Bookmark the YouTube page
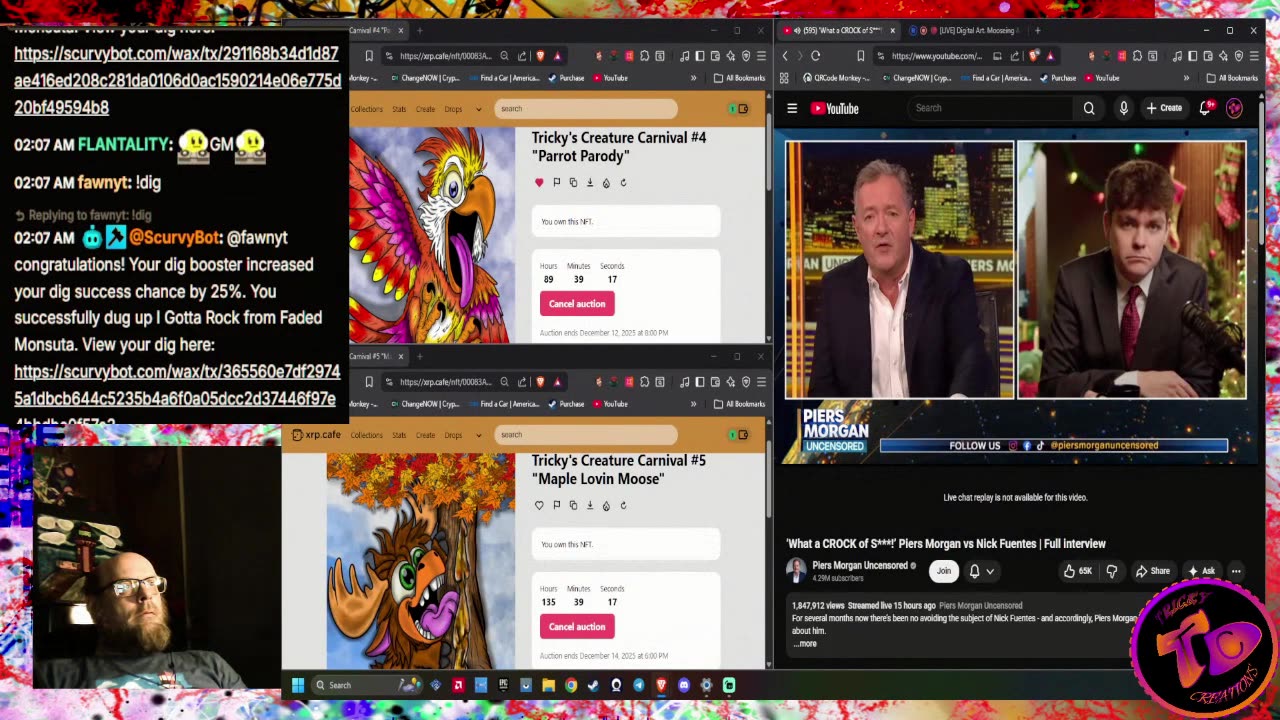 (x=861, y=56)
